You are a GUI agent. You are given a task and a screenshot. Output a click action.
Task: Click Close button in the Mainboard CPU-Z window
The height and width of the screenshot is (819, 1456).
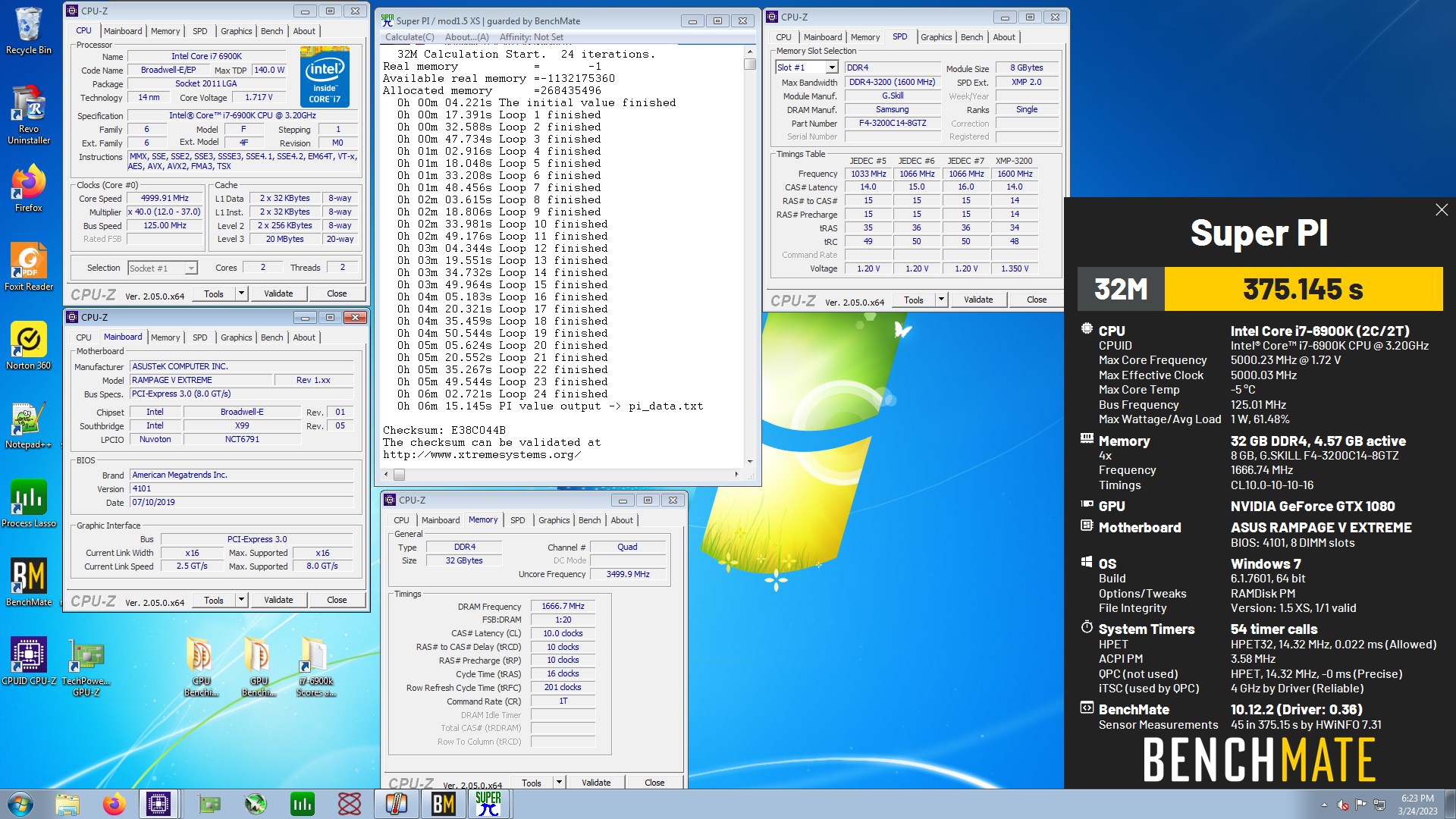coord(337,600)
